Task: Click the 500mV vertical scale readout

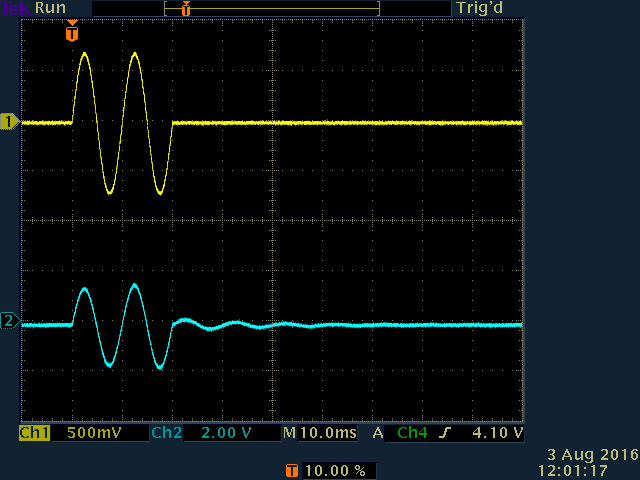Action: (90, 433)
